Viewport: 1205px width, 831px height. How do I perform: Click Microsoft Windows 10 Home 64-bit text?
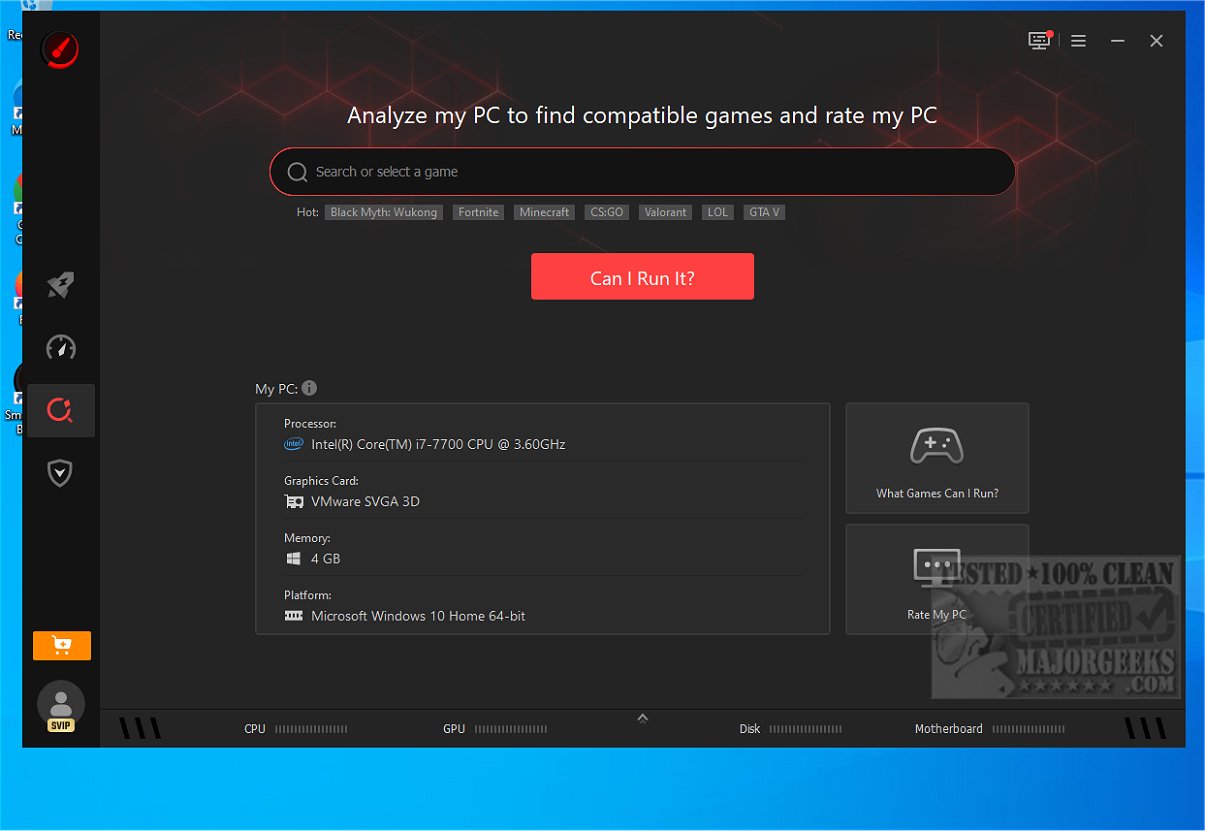418,616
